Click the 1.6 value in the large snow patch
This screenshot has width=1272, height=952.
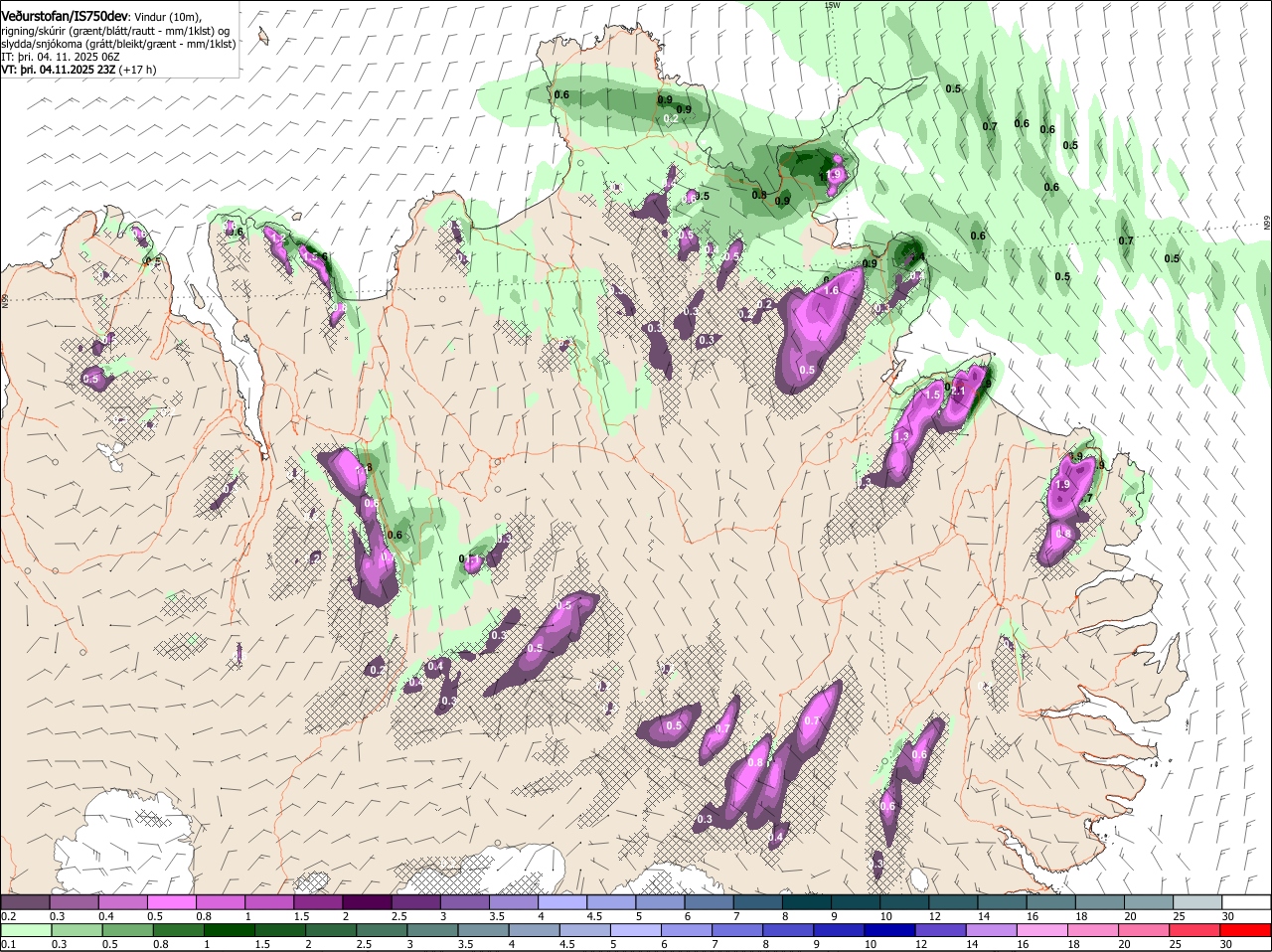click(x=832, y=290)
